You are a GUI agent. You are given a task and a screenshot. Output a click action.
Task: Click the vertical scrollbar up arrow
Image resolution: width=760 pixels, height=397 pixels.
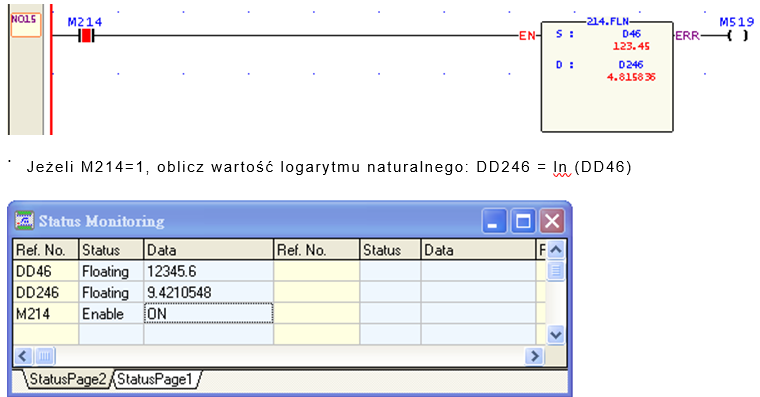click(x=556, y=250)
